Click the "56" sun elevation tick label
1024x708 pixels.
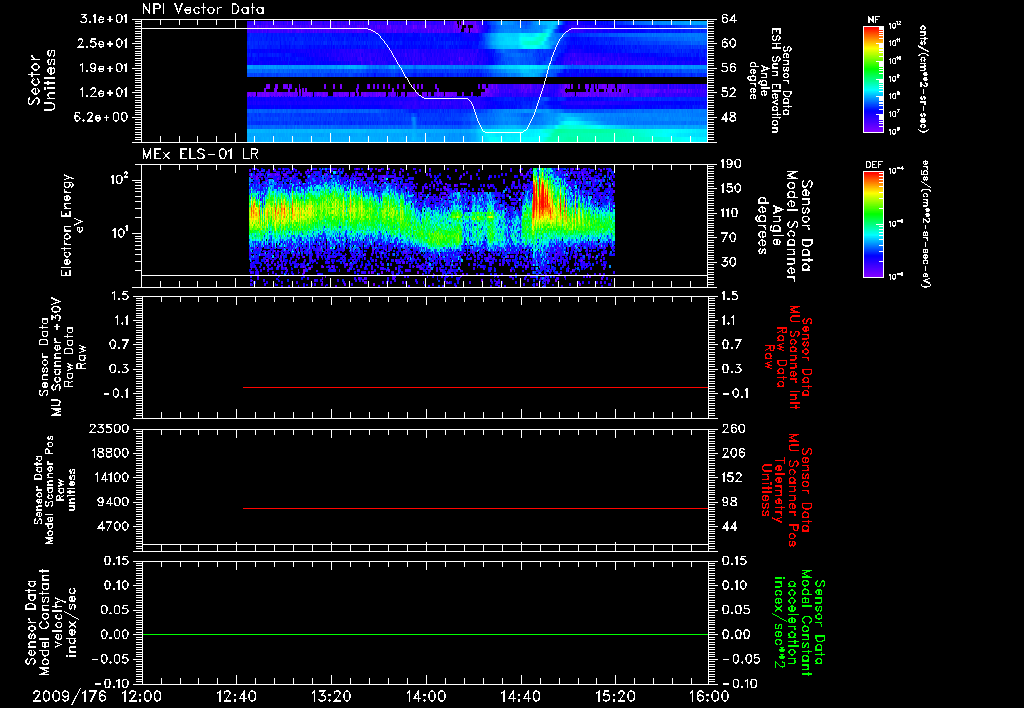(x=729, y=68)
